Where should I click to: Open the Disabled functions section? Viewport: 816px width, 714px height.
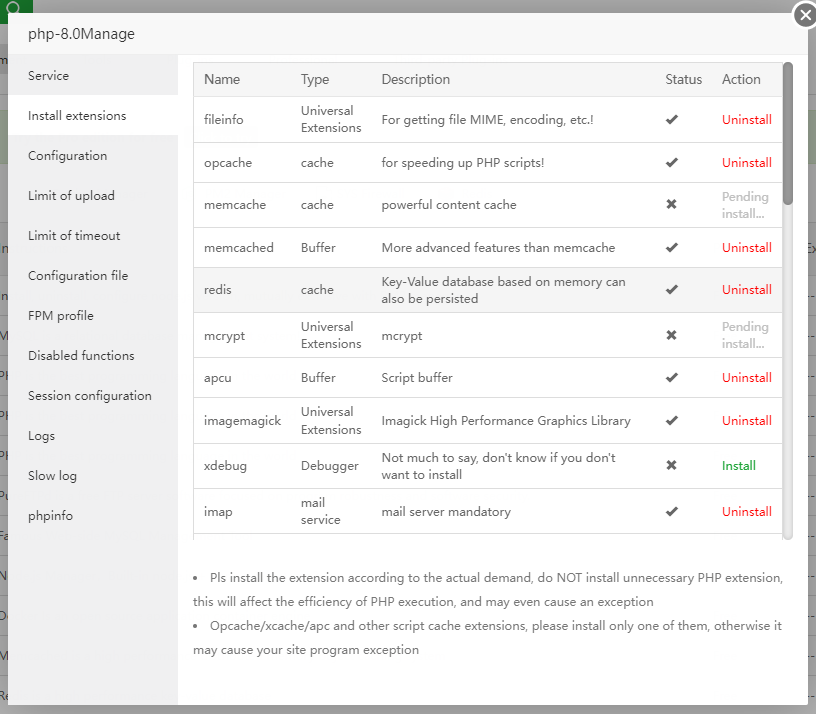pos(81,356)
